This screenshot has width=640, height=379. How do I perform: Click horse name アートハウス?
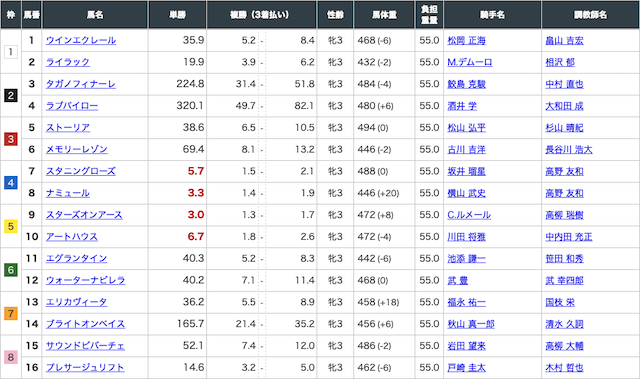click(72, 237)
